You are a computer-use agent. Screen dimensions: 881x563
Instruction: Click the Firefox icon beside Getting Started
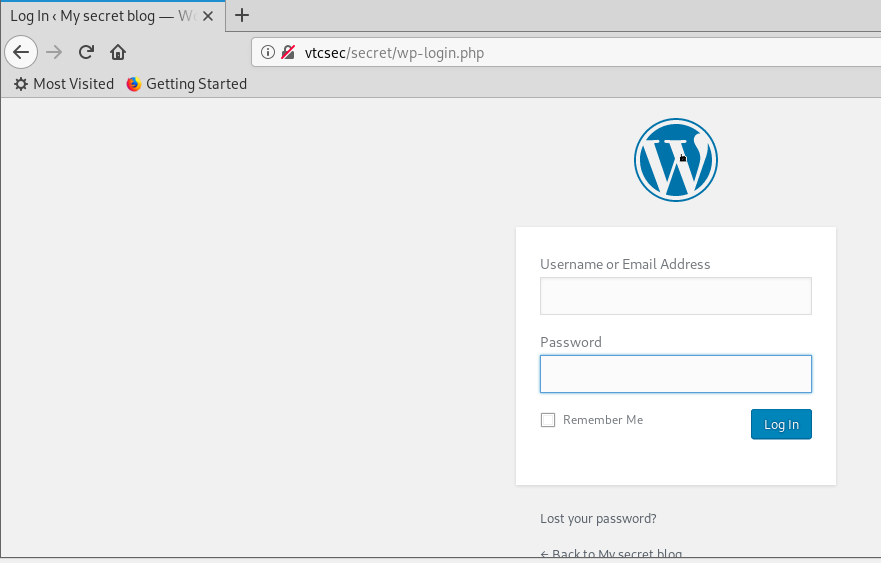point(134,84)
